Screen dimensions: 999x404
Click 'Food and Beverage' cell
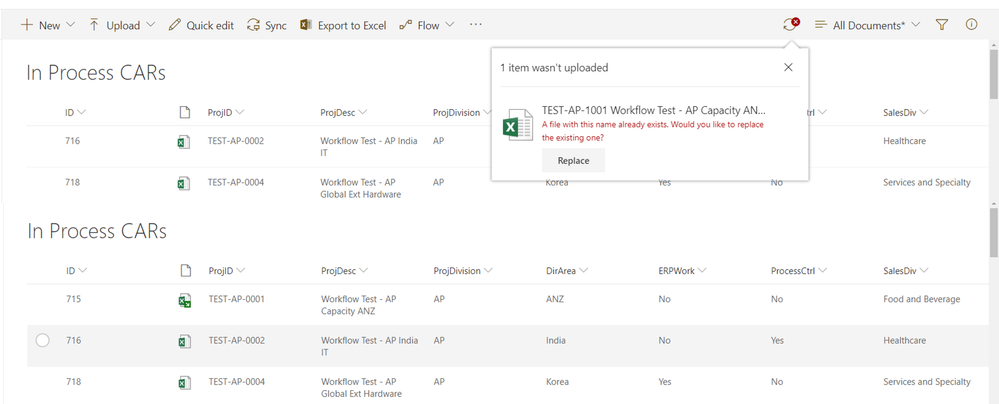click(921, 299)
